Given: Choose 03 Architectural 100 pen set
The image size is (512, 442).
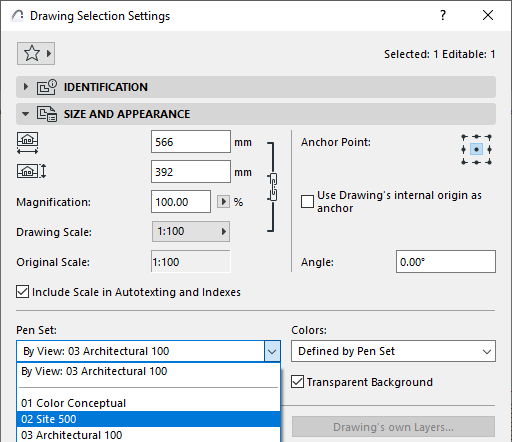Looking at the screenshot, I should pos(148,435).
